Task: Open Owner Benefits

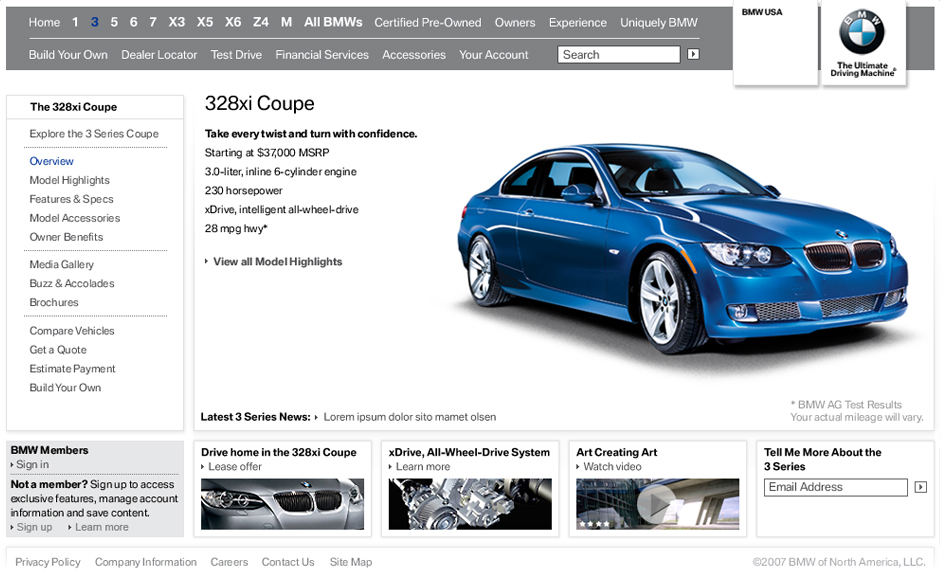Action: 66,237
